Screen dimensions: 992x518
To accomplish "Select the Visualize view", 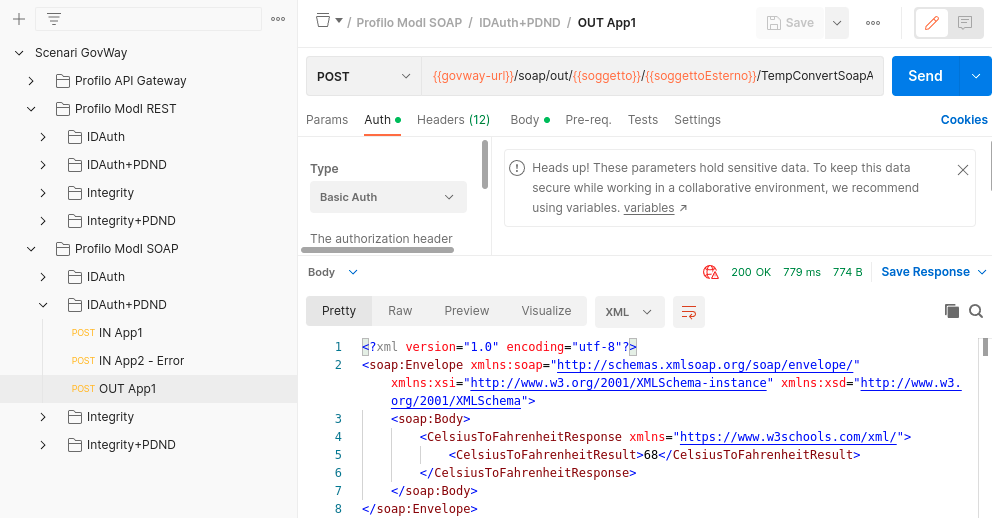I will point(546,311).
